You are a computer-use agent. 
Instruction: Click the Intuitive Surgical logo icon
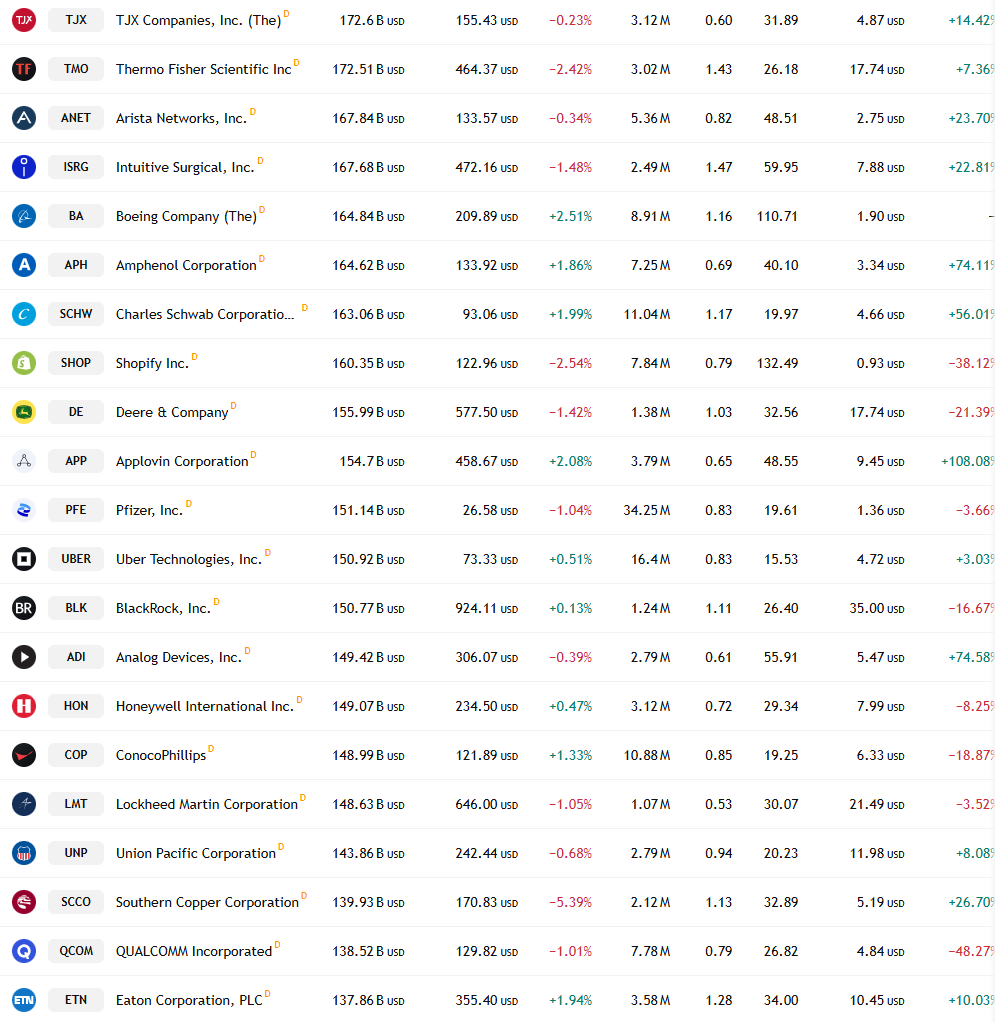point(24,167)
